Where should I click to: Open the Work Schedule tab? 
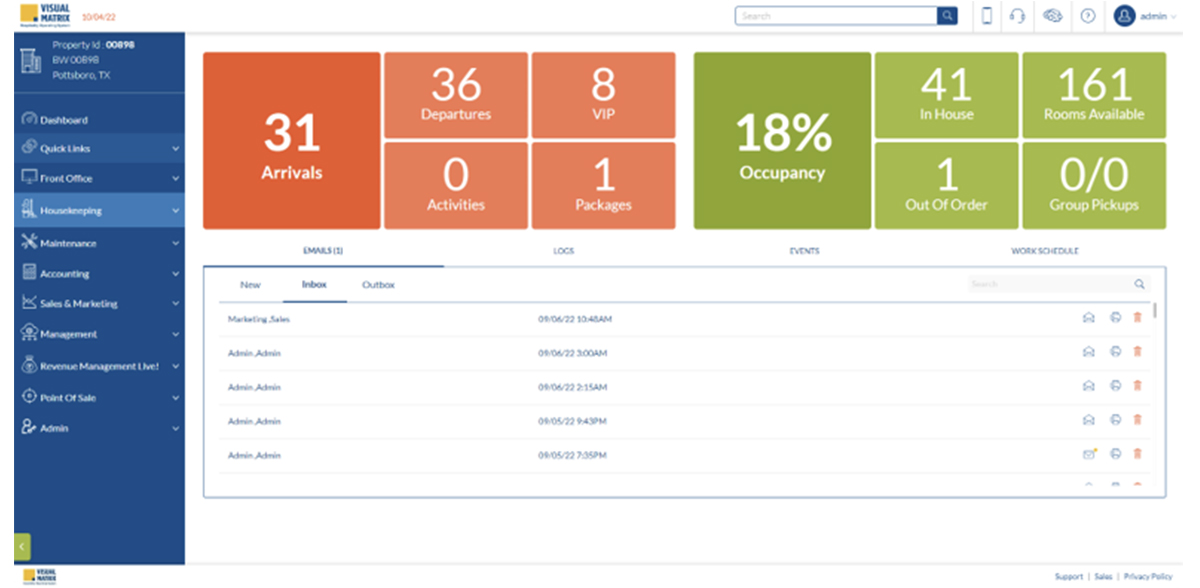pyautogui.click(x=1044, y=251)
